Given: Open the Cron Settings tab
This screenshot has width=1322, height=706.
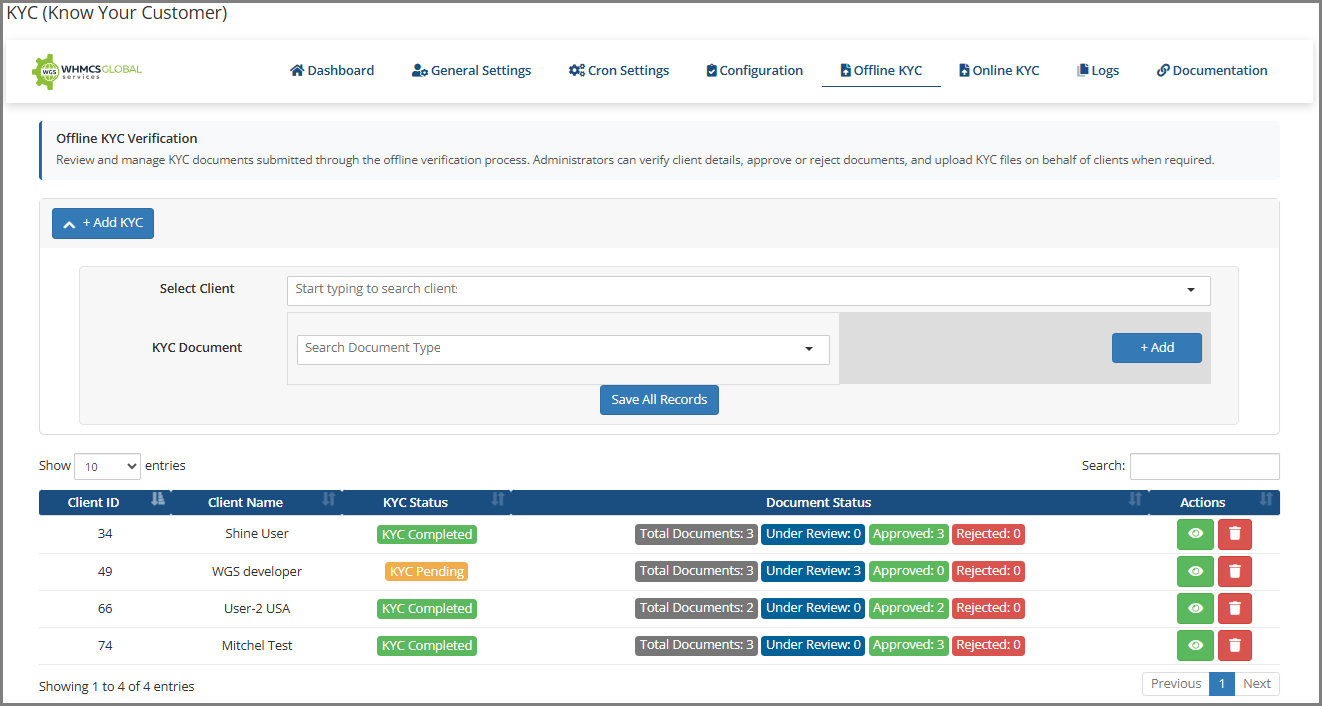Looking at the screenshot, I should click(619, 71).
